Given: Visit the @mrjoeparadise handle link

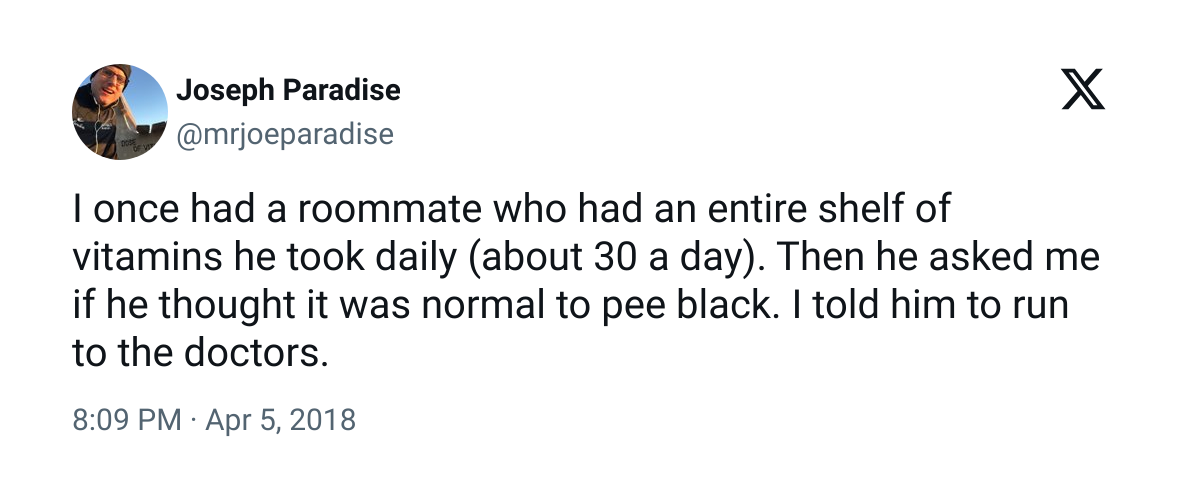Looking at the screenshot, I should click(285, 134).
